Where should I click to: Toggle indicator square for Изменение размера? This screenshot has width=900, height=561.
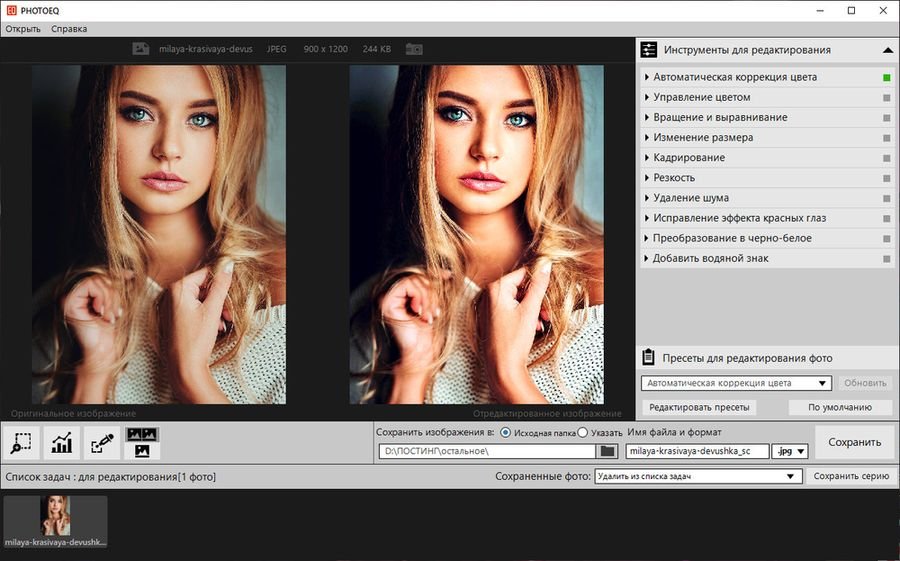(886, 138)
